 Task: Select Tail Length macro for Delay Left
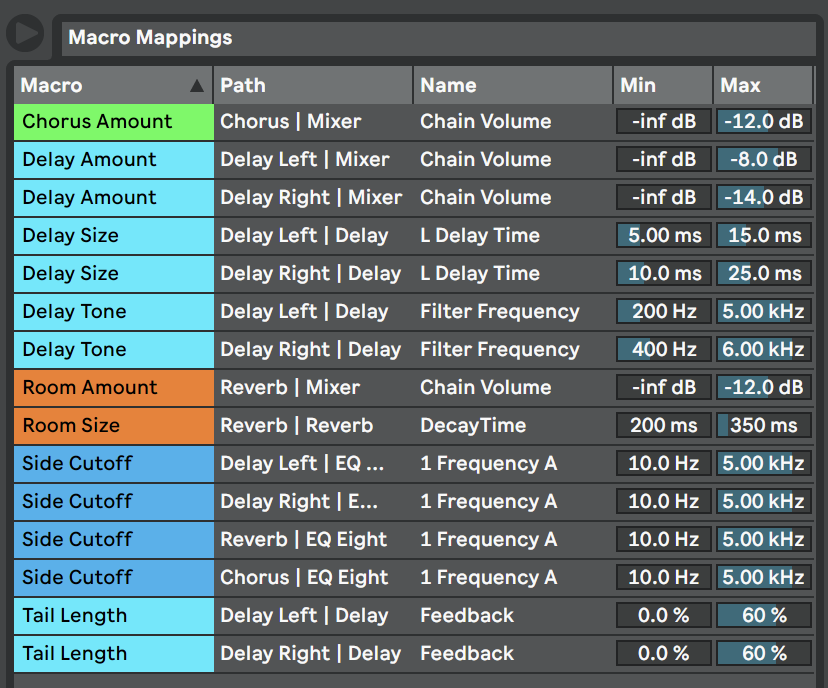click(x=114, y=616)
